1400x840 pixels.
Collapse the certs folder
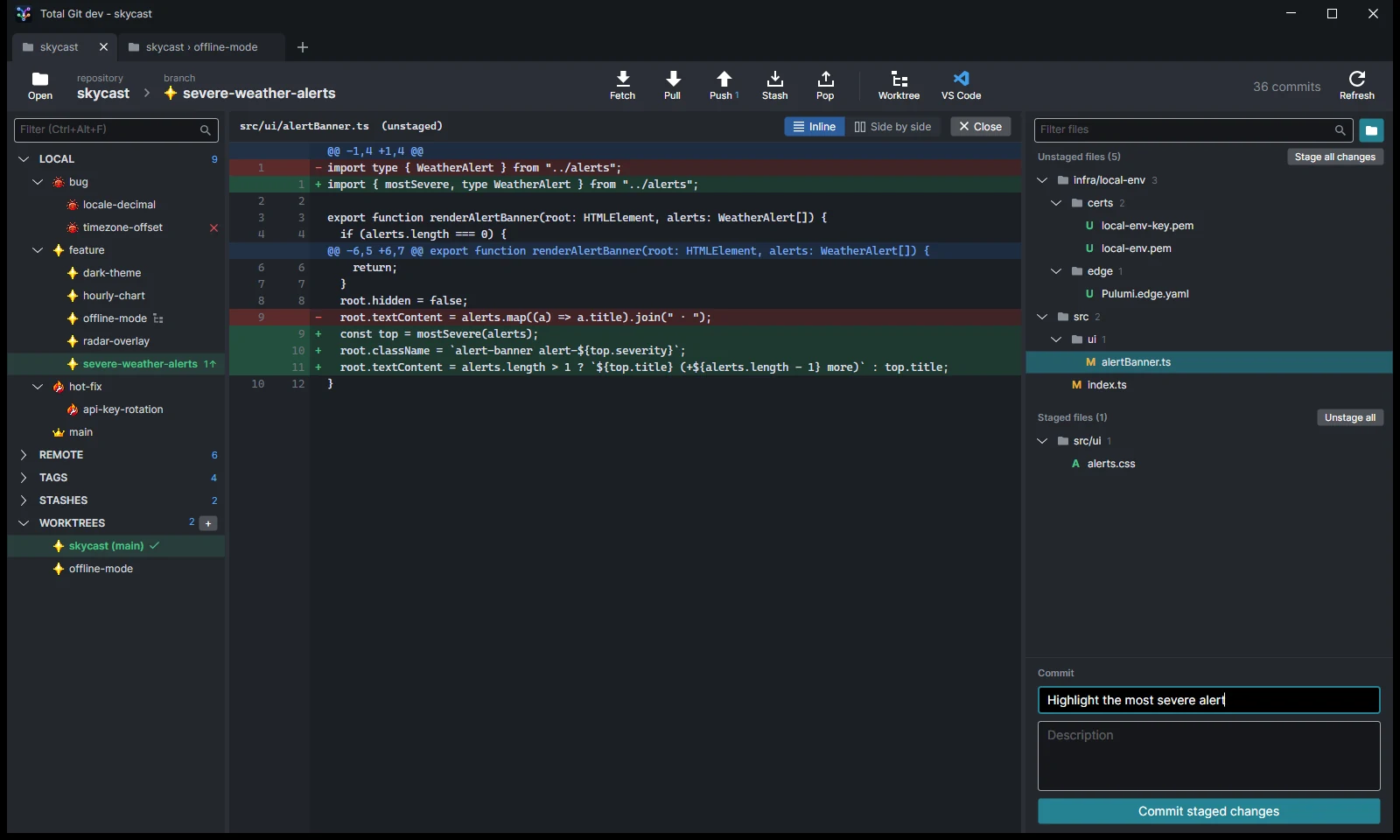click(1056, 203)
